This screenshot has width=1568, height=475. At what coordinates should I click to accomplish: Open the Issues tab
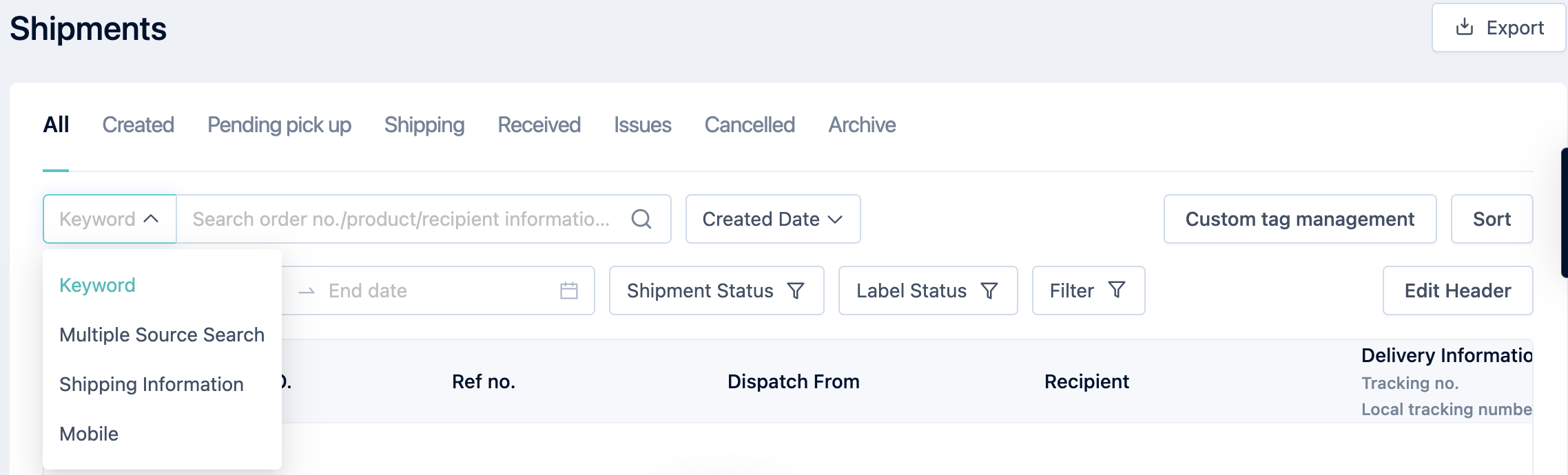[642, 125]
